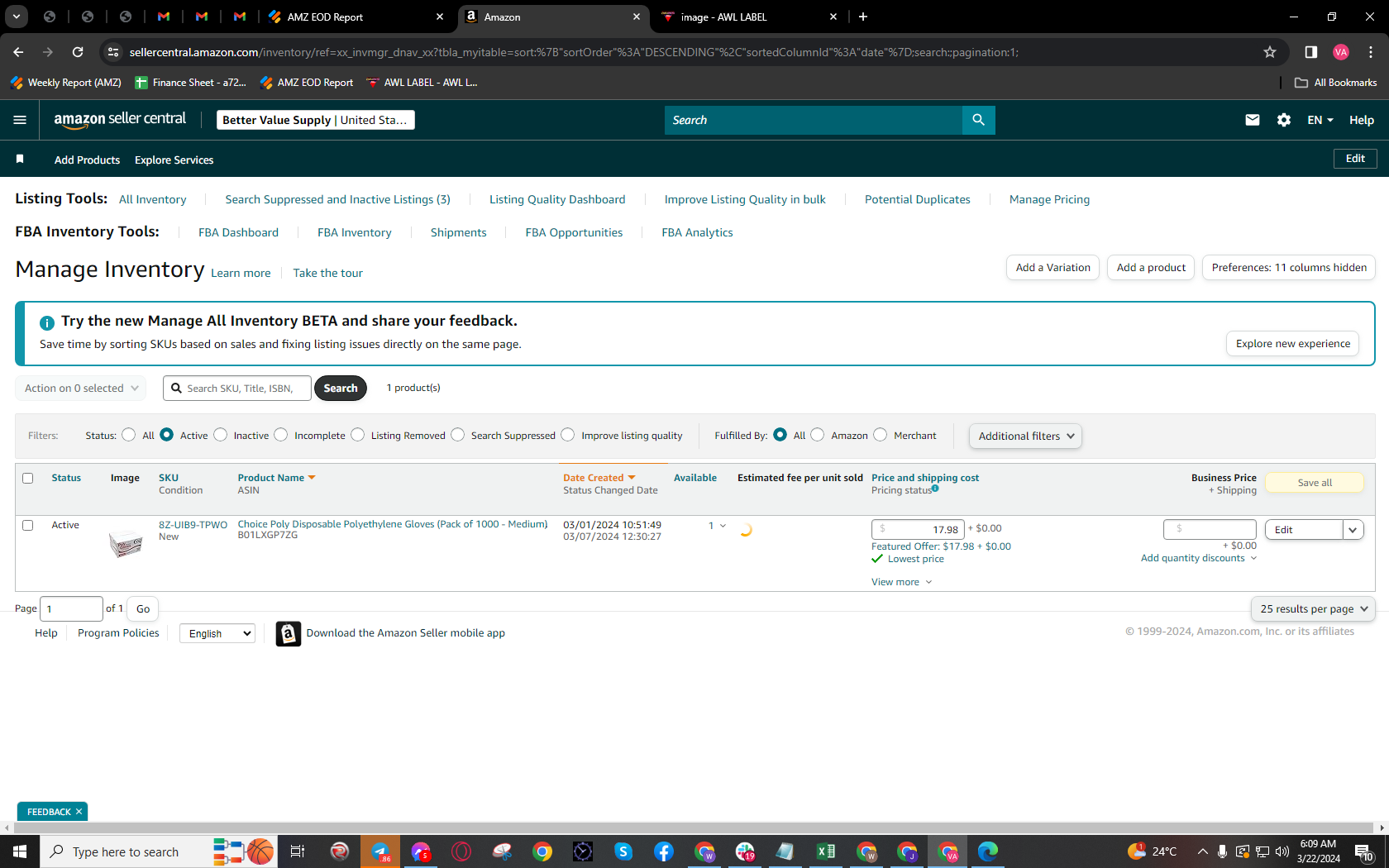Open the Chrome three-dot menu

click(1371, 52)
